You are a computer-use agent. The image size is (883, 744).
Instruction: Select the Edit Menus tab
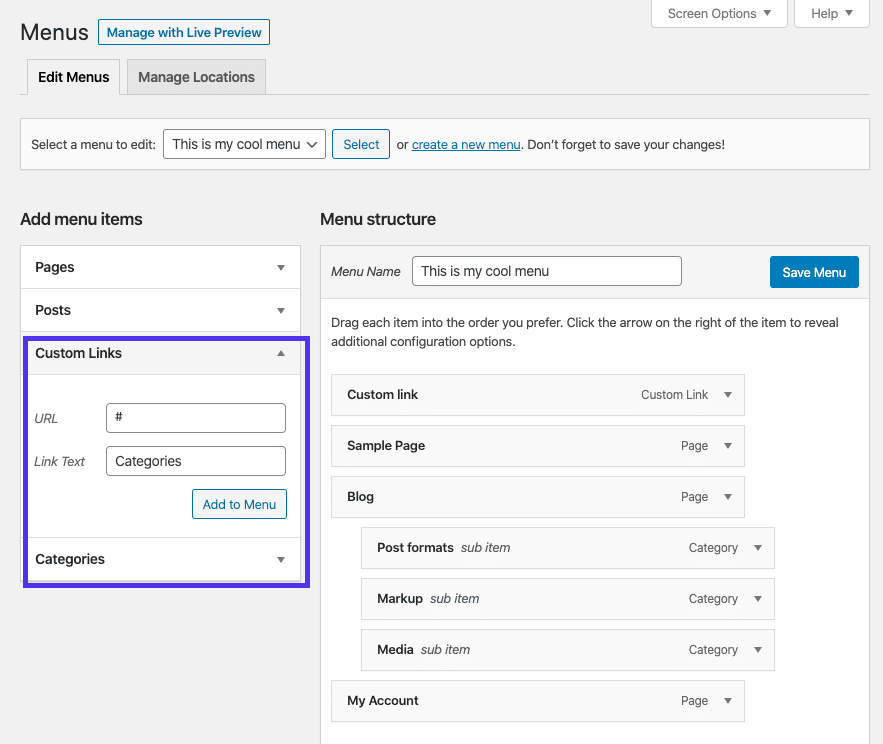(x=73, y=77)
